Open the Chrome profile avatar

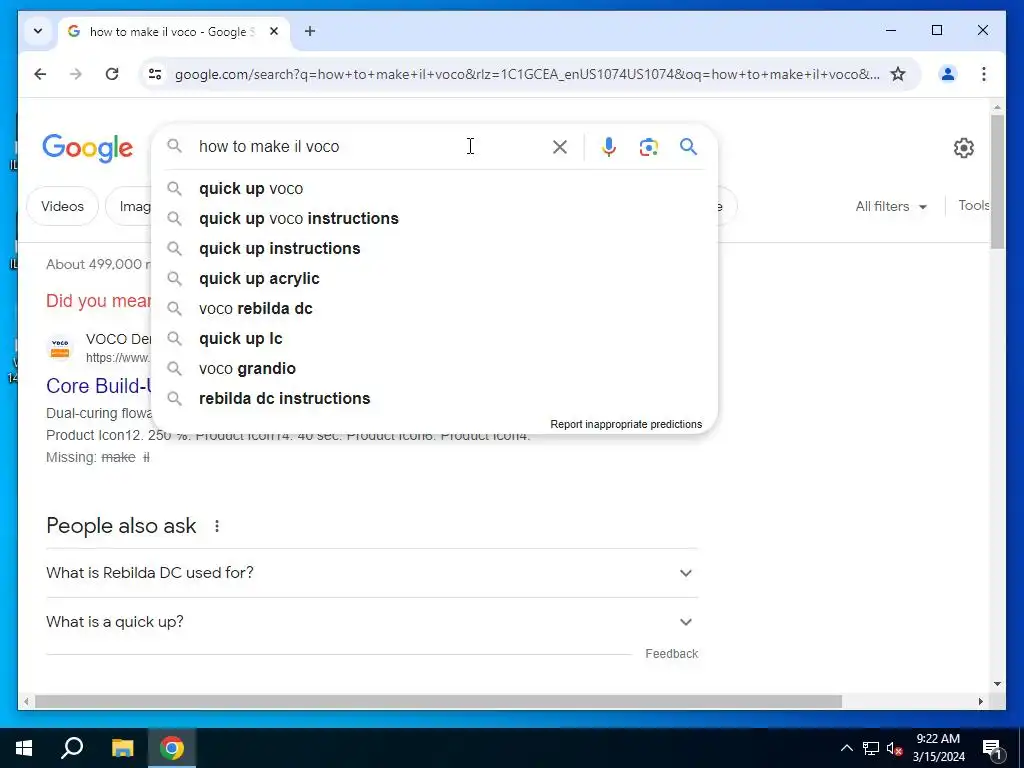tap(948, 74)
